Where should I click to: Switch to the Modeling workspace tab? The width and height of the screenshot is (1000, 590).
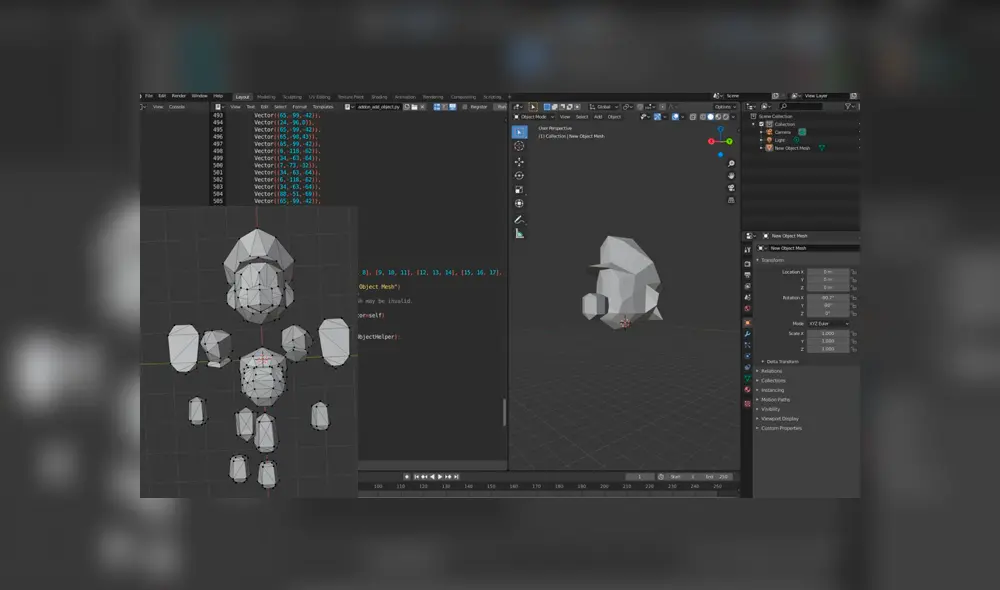tap(266, 97)
